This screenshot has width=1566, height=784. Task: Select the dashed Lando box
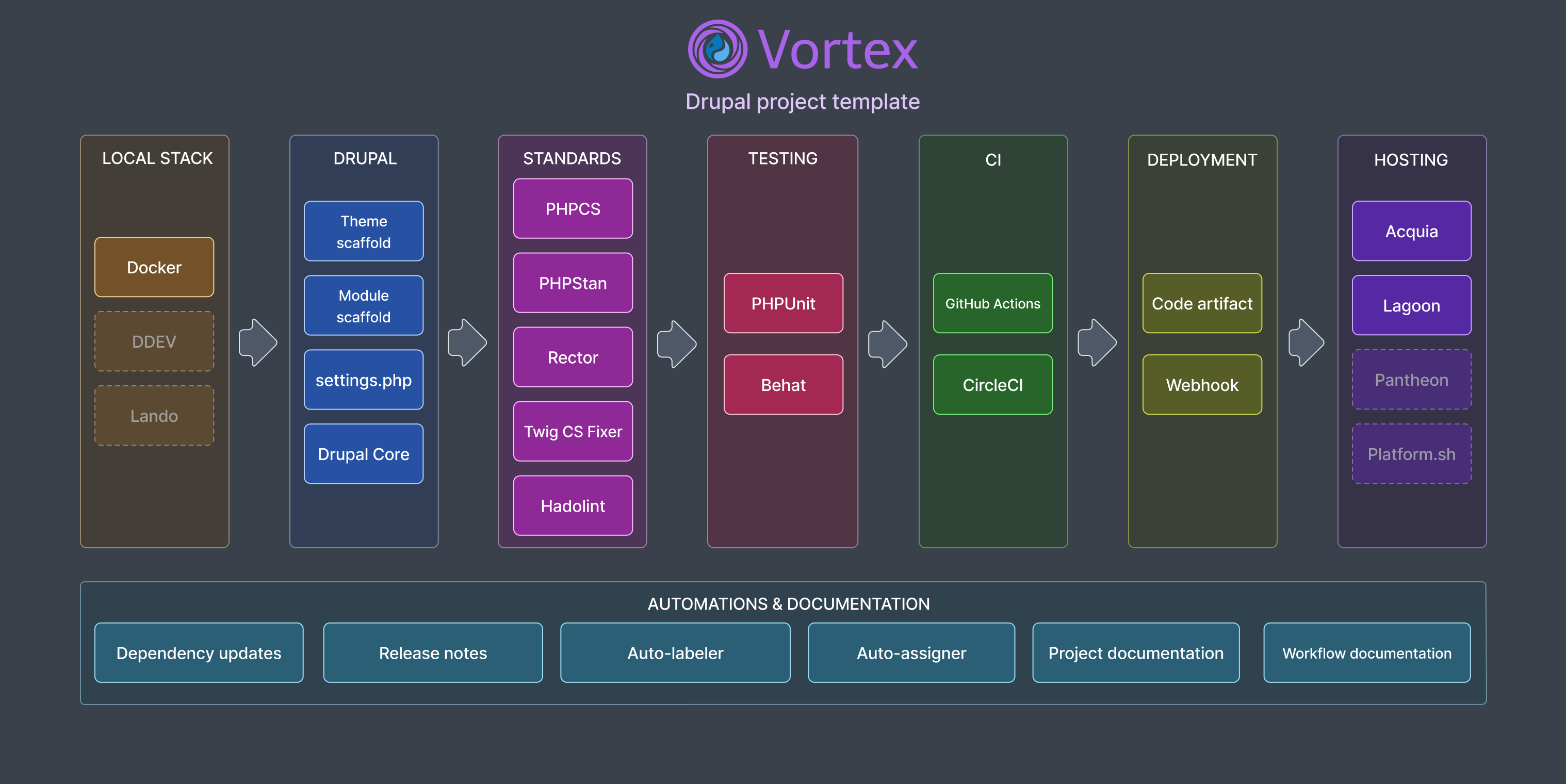(154, 416)
